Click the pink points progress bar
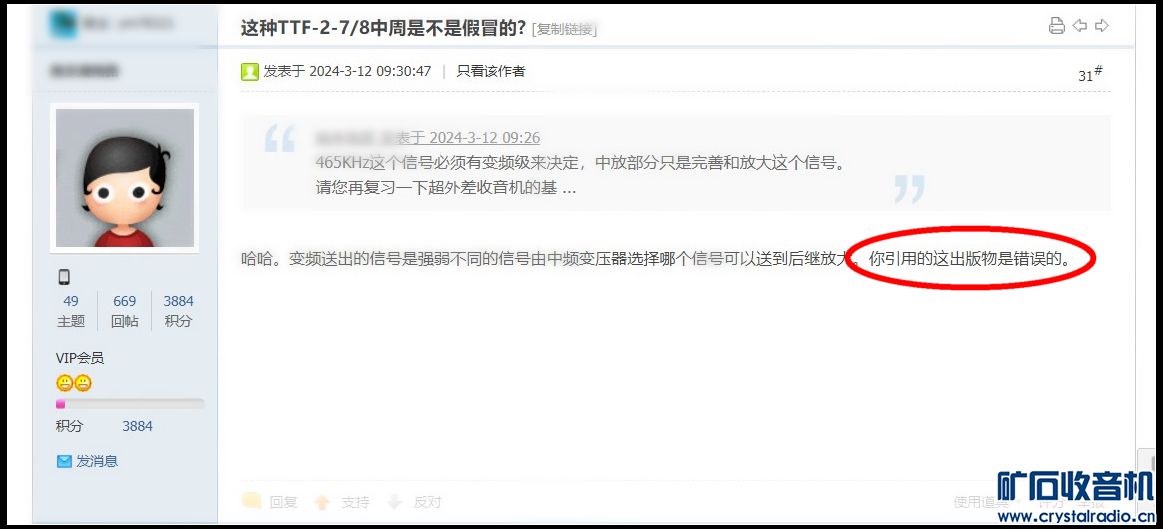This screenshot has height=529, width=1163. point(130,404)
